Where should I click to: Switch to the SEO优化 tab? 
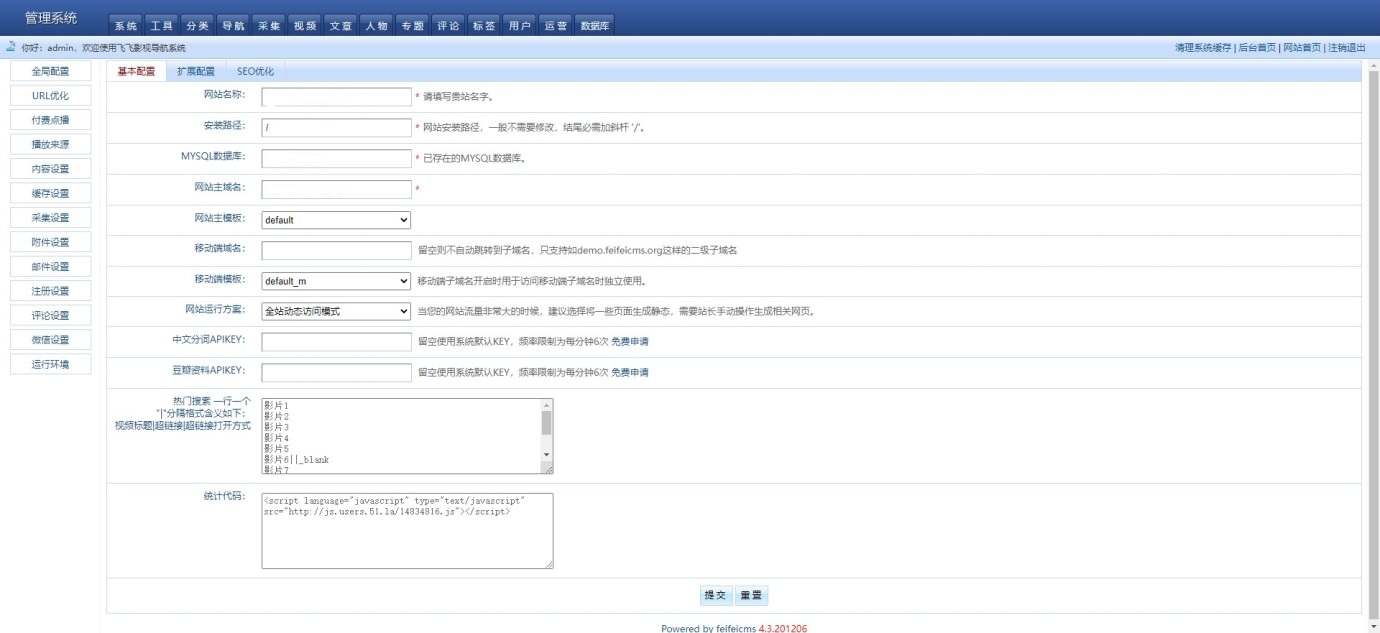pyautogui.click(x=255, y=72)
